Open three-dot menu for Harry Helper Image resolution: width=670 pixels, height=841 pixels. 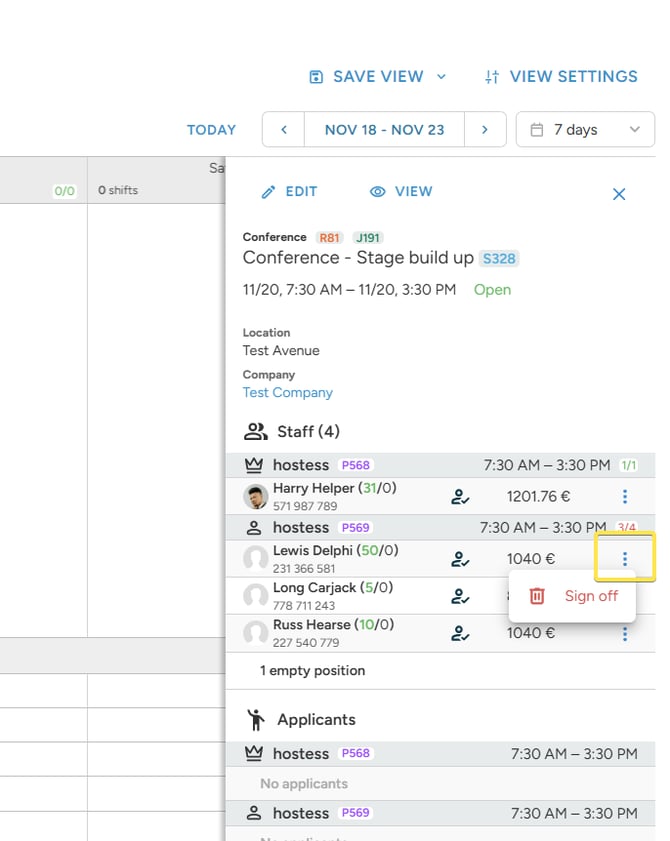click(x=624, y=497)
